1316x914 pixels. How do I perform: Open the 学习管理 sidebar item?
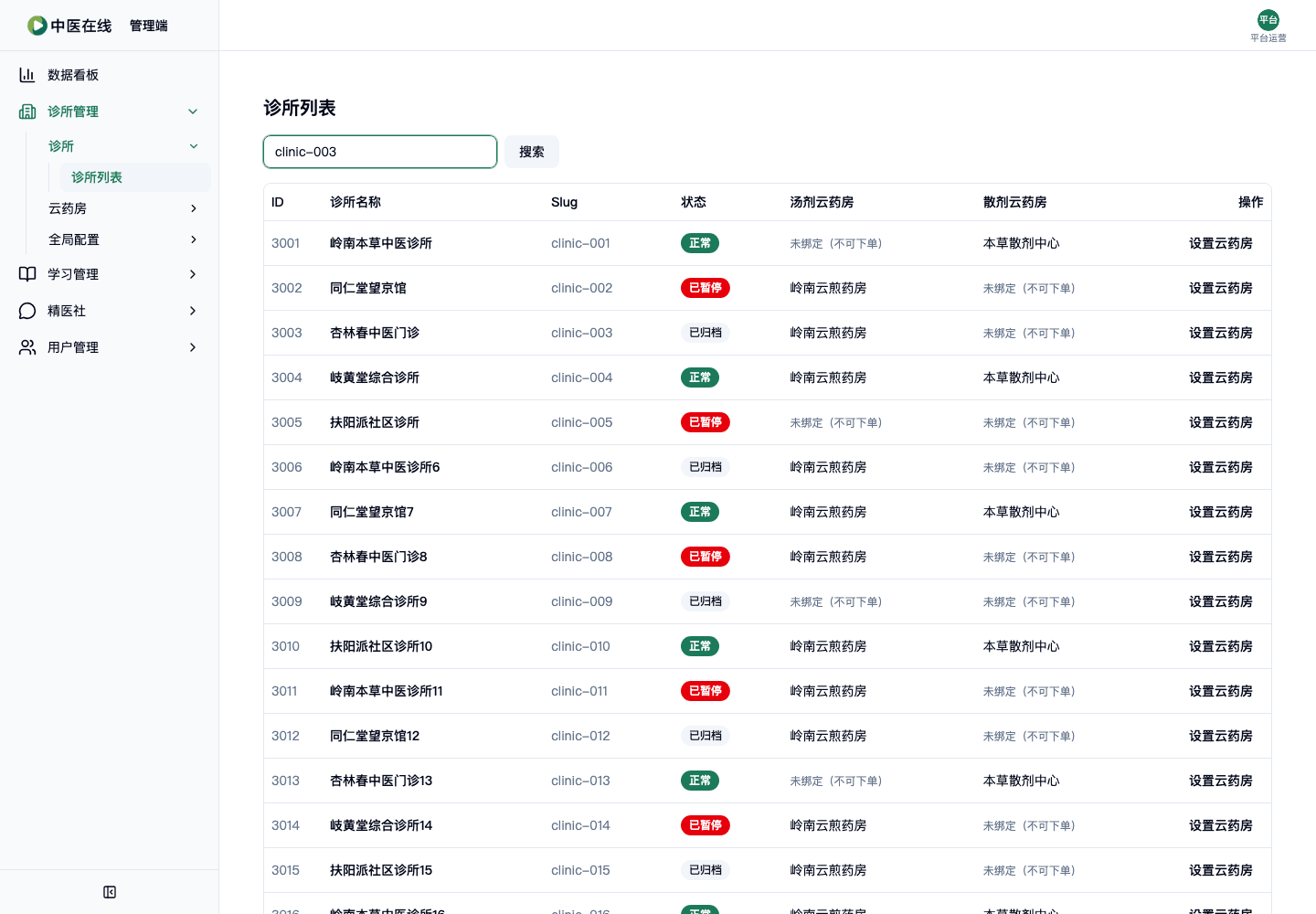[x=110, y=274]
